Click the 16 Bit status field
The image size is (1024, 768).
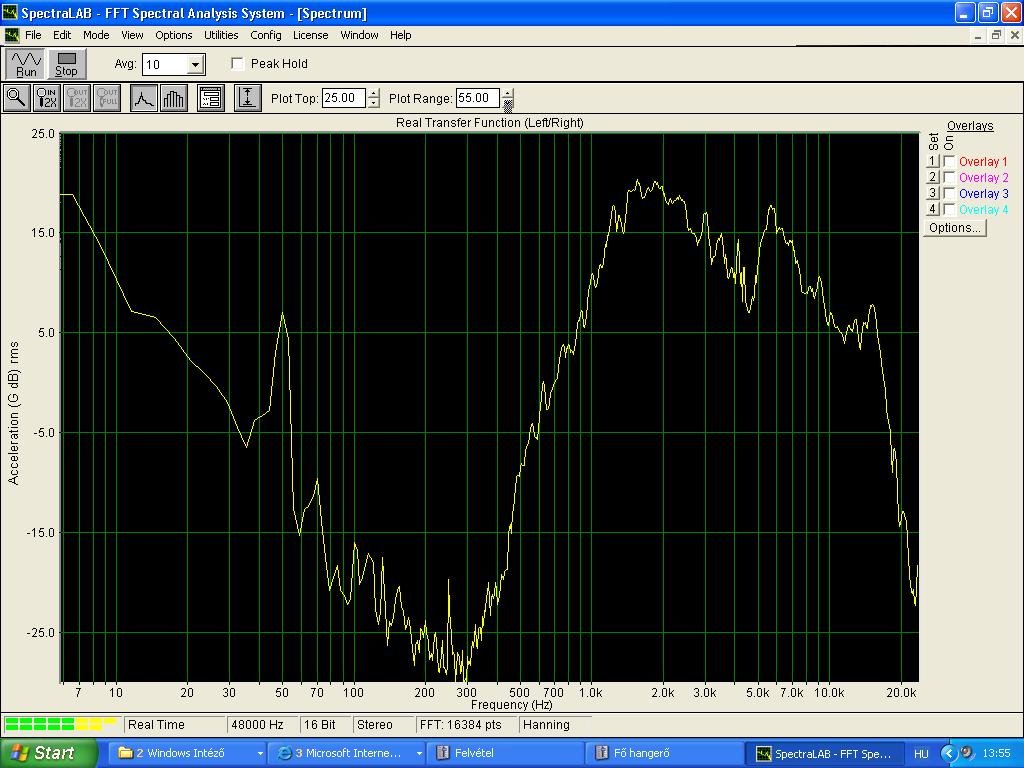324,724
